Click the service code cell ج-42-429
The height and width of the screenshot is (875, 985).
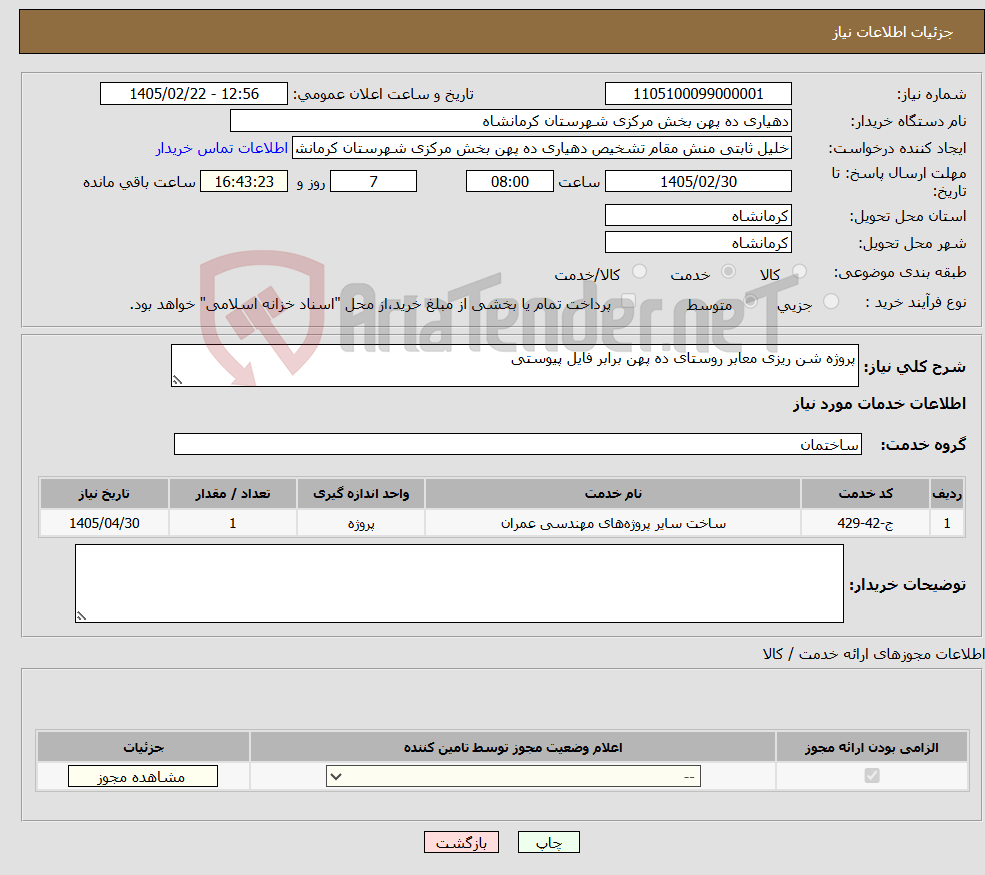pos(865,523)
